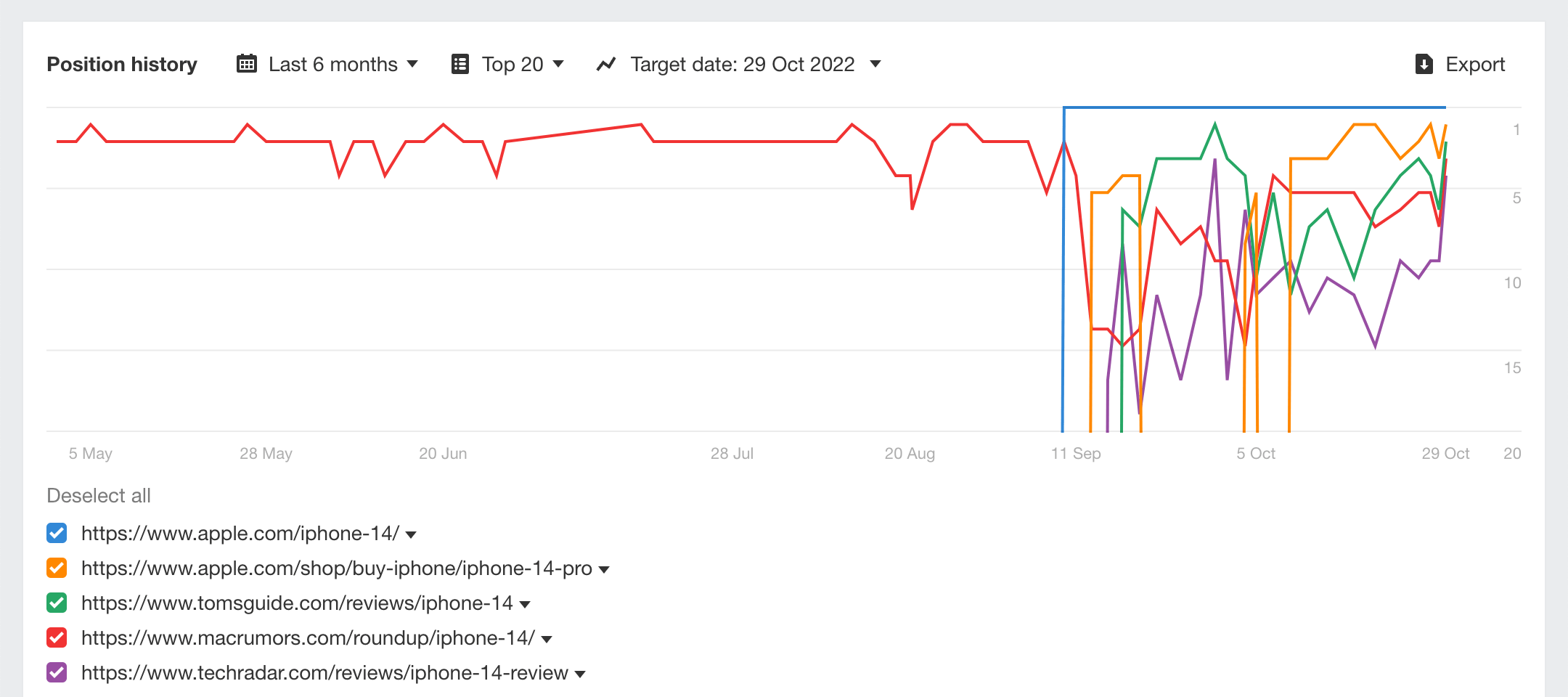This screenshot has height=697, width=1568.
Task: Hide the red macrumors.com series
Action: pos(57,637)
